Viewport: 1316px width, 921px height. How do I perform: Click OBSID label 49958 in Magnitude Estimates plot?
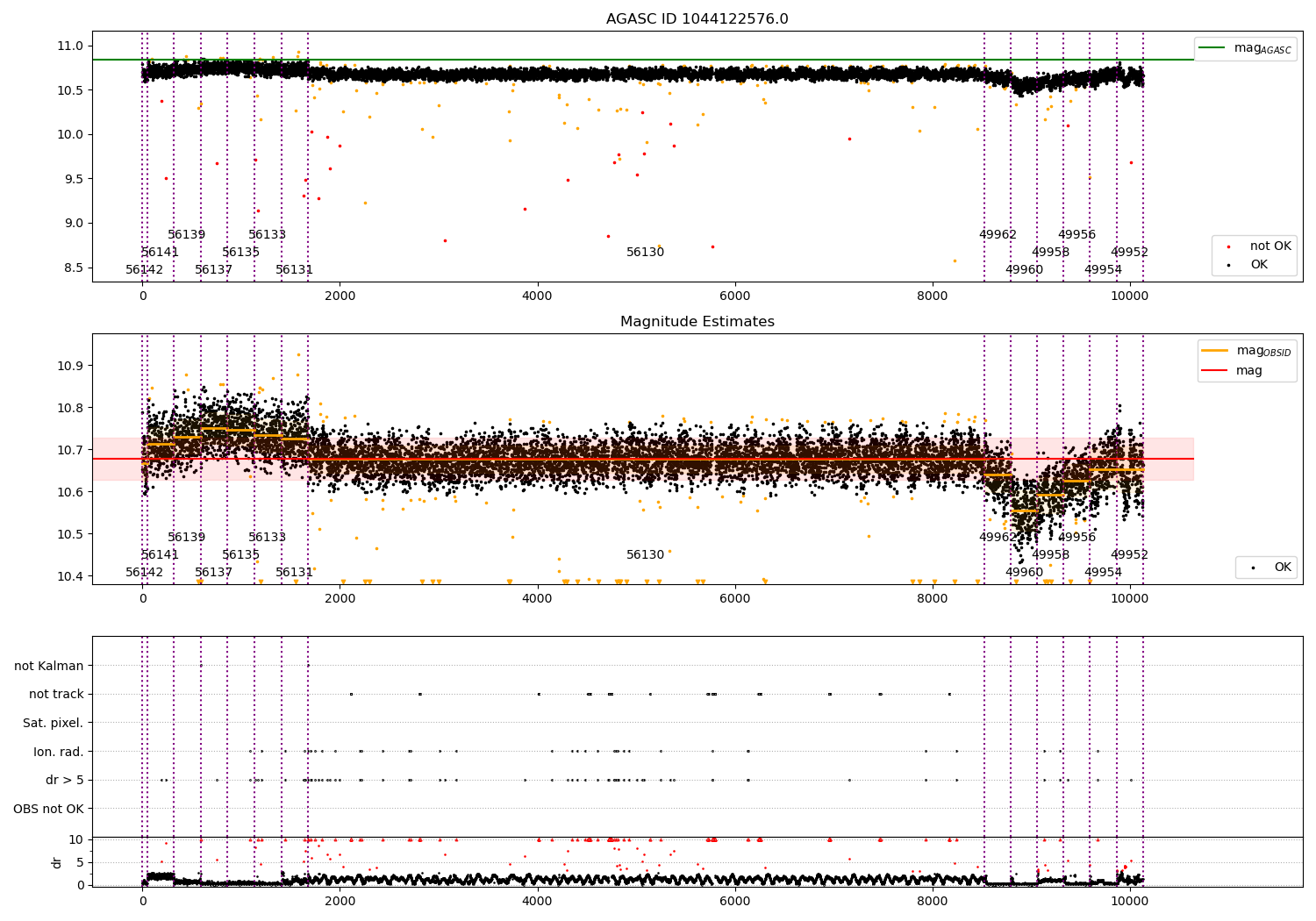[1051, 555]
